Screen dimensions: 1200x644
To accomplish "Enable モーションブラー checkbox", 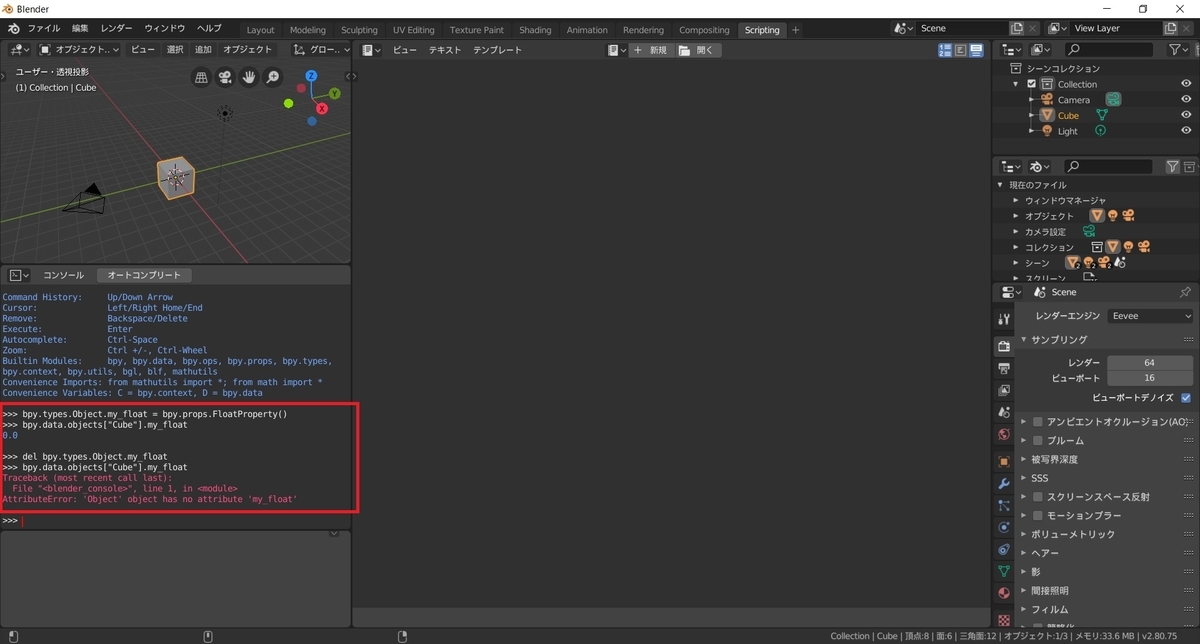I will [x=1037, y=515].
